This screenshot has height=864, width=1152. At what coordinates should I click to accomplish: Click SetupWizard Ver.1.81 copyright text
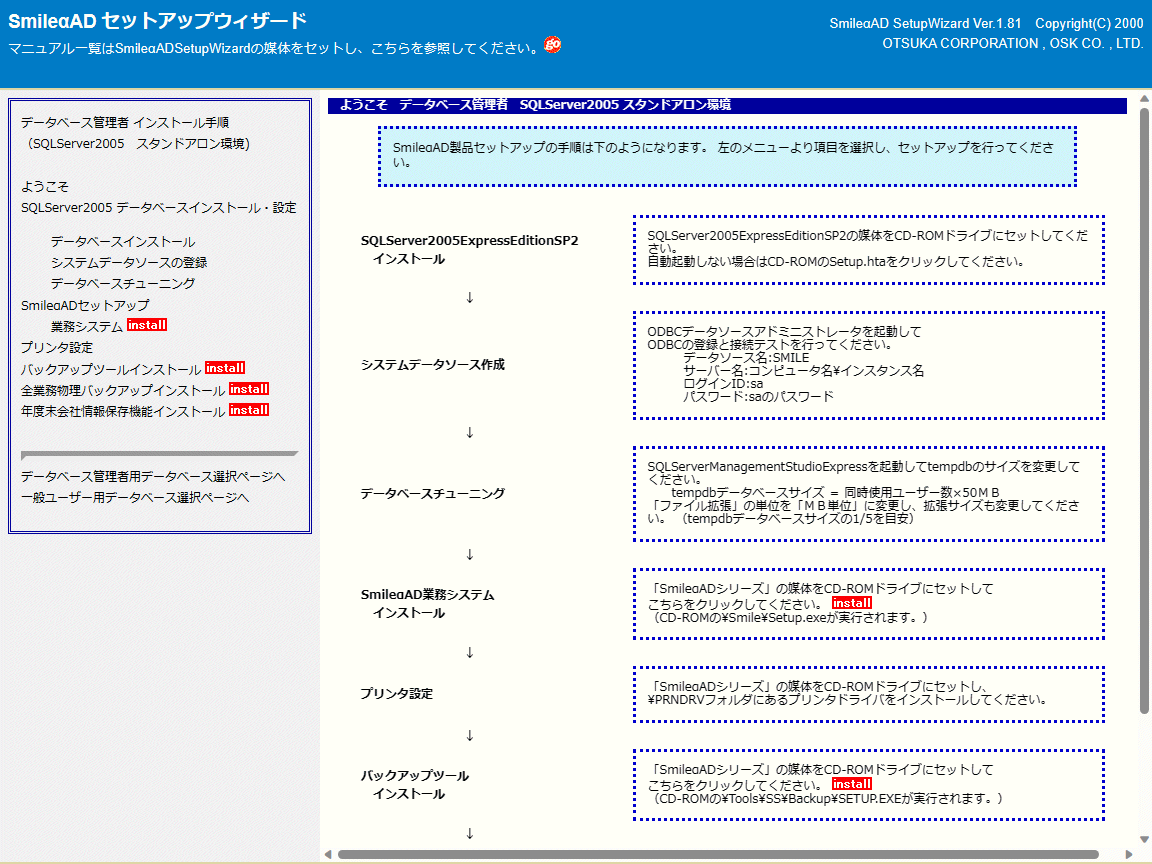[986, 33]
